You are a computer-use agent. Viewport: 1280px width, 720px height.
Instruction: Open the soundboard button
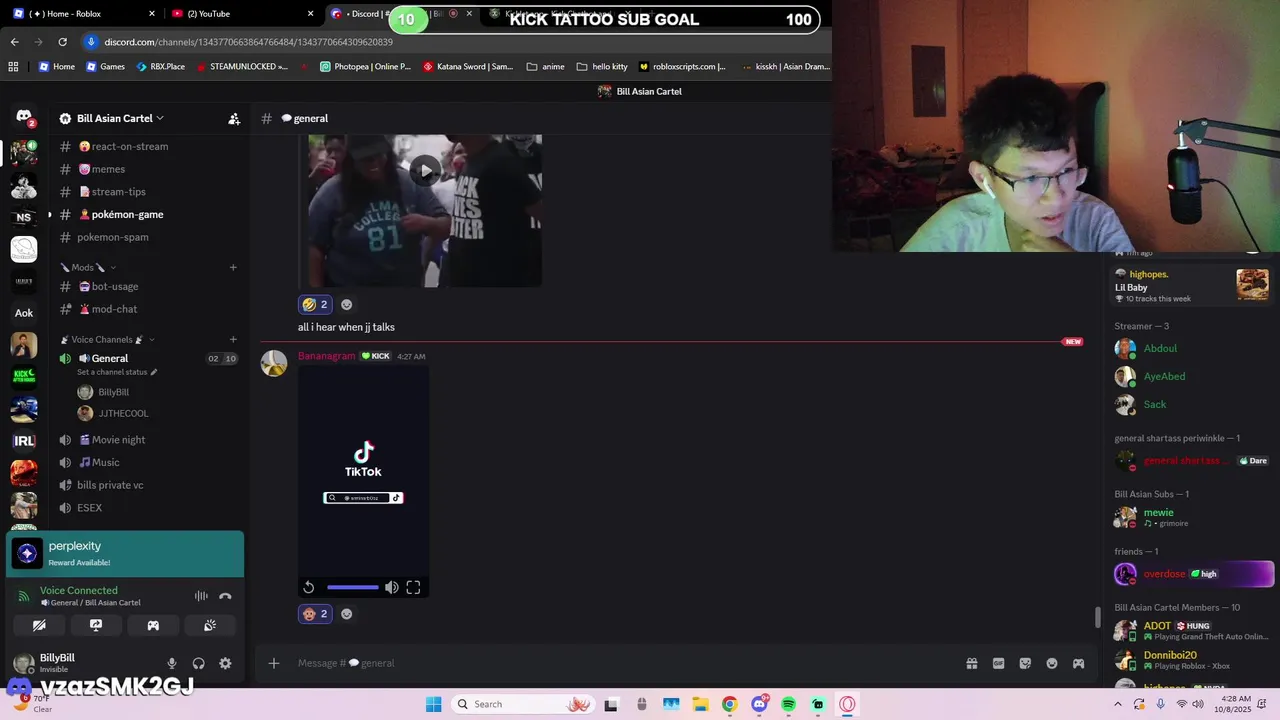[x=210, y=625]
